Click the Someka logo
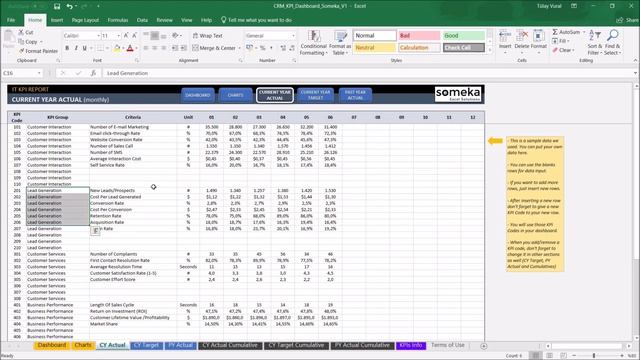The width and height of the screenshot is (640, 360). tap(458, 94)
